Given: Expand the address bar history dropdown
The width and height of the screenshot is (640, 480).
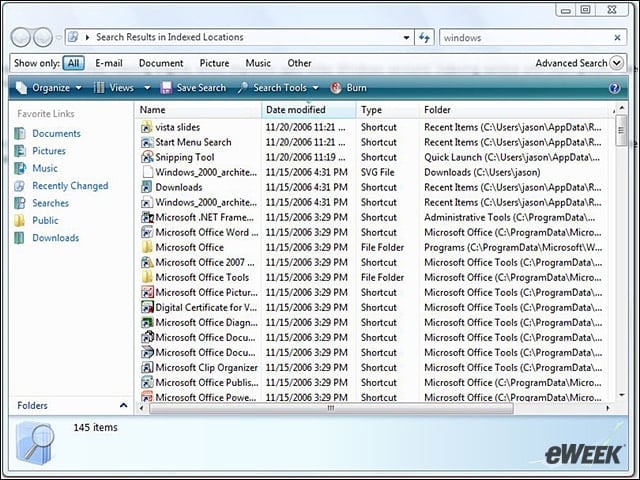Looking at the screenshot, I should coord(406,38).
